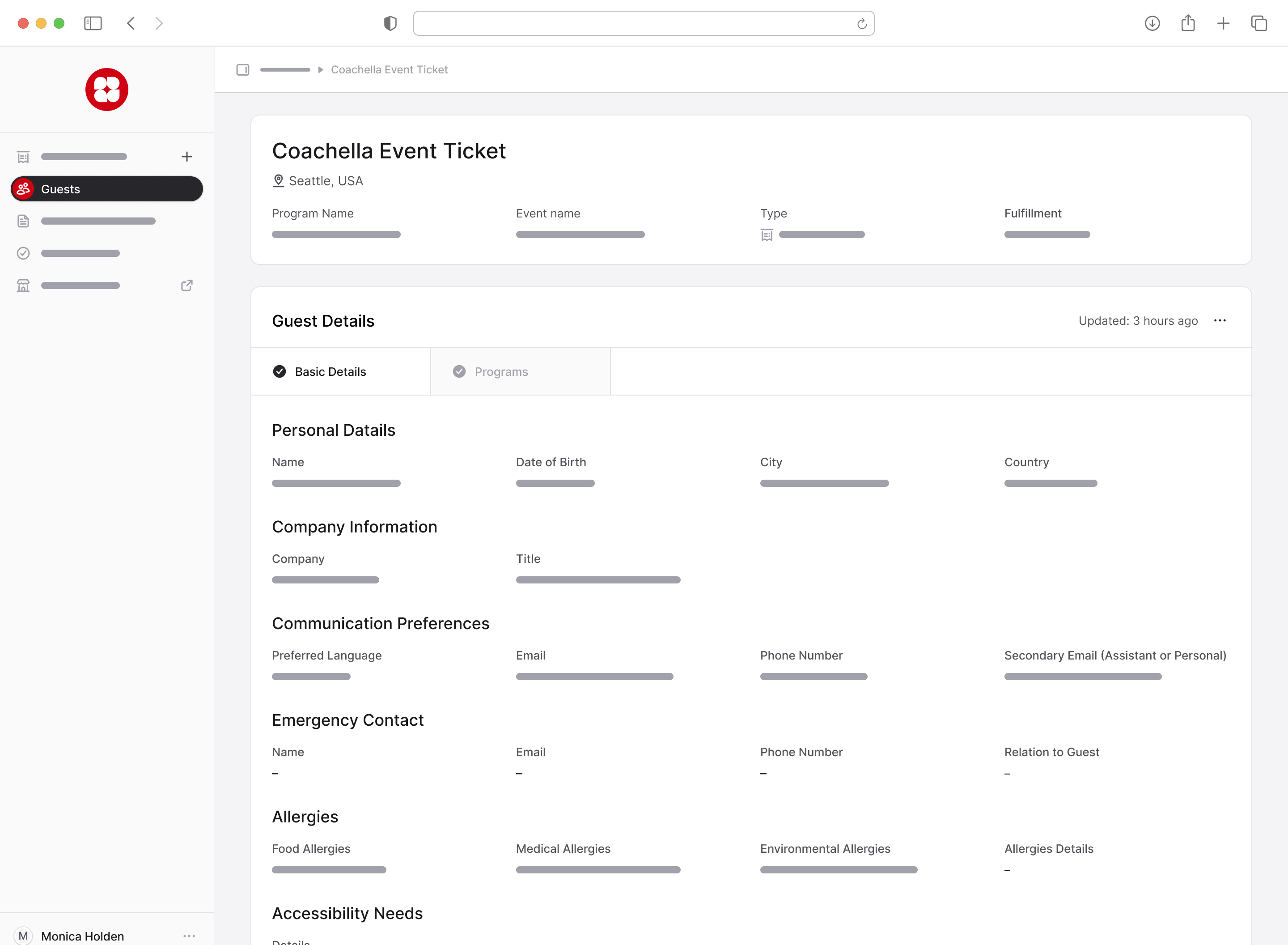Screen dimensions: 1288x945
Task: Click the Monica Holden avatar
Action: 23,936
